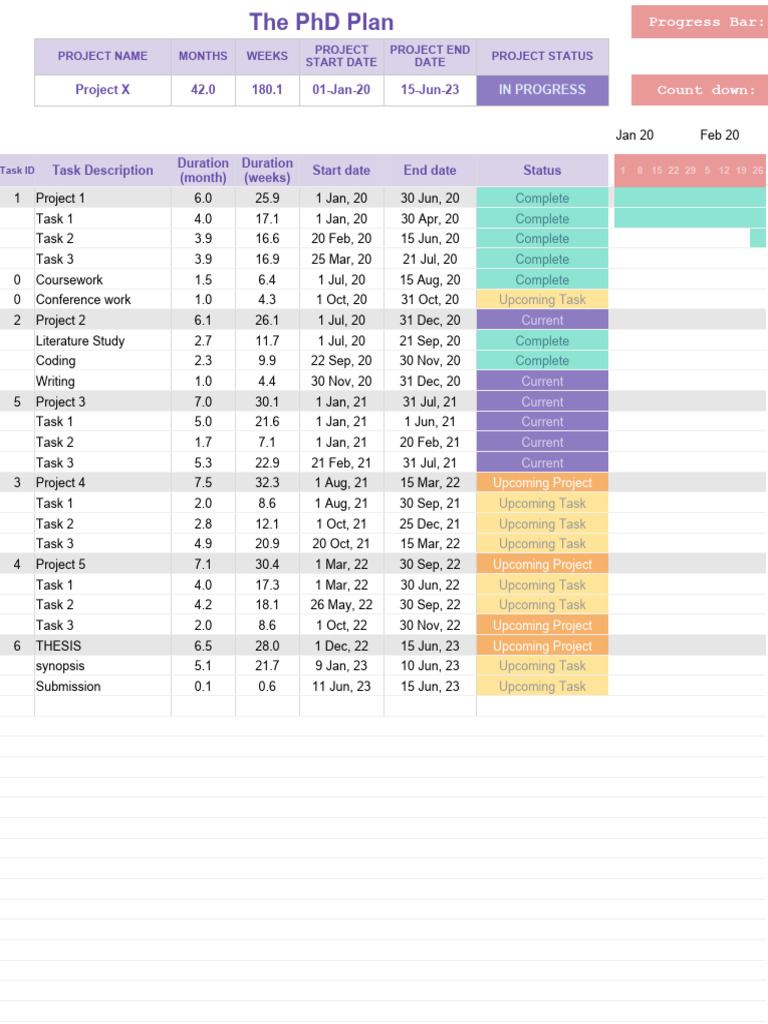Click the Progress Bar button
The height and width of the screenshot is (1024, 768).
(699, 22)
